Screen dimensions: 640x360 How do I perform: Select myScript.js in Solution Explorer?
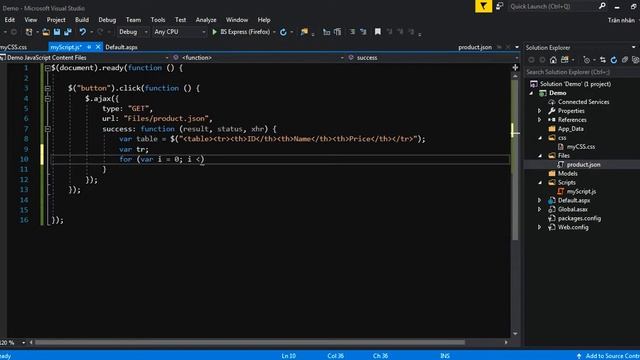(581, 191)
